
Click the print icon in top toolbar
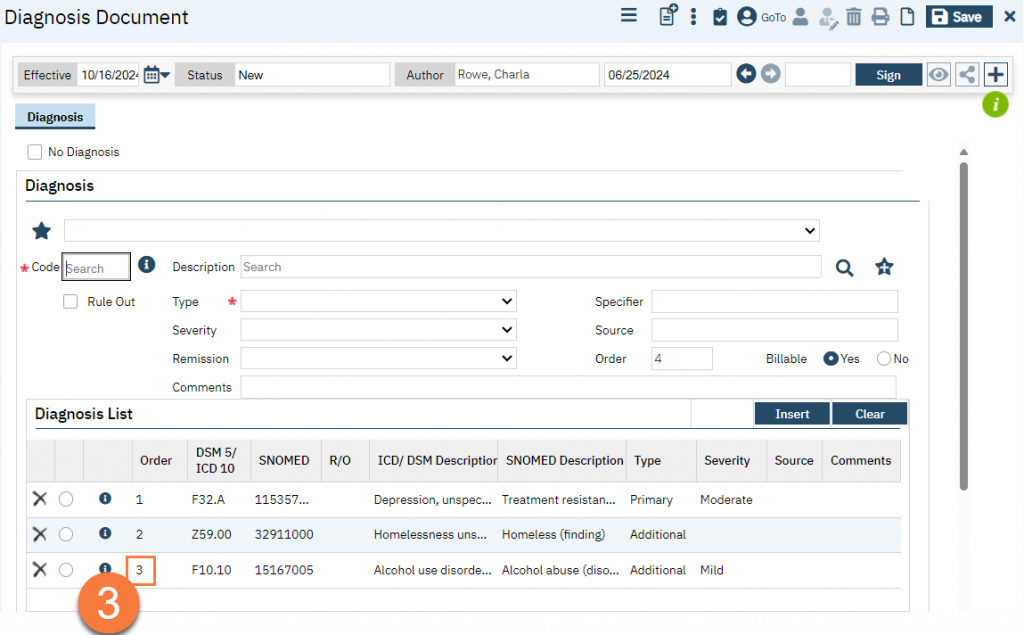click(880, 17)
